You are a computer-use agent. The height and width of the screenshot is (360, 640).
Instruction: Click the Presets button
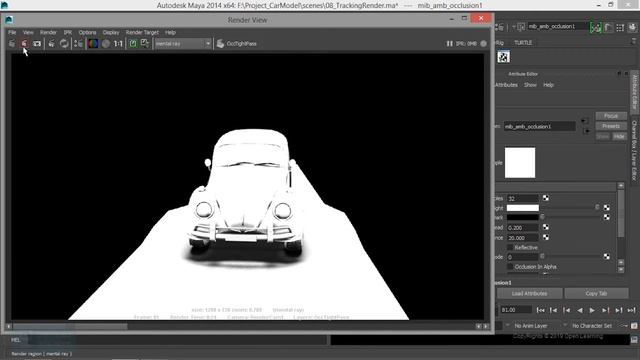[x=611, y=126]
